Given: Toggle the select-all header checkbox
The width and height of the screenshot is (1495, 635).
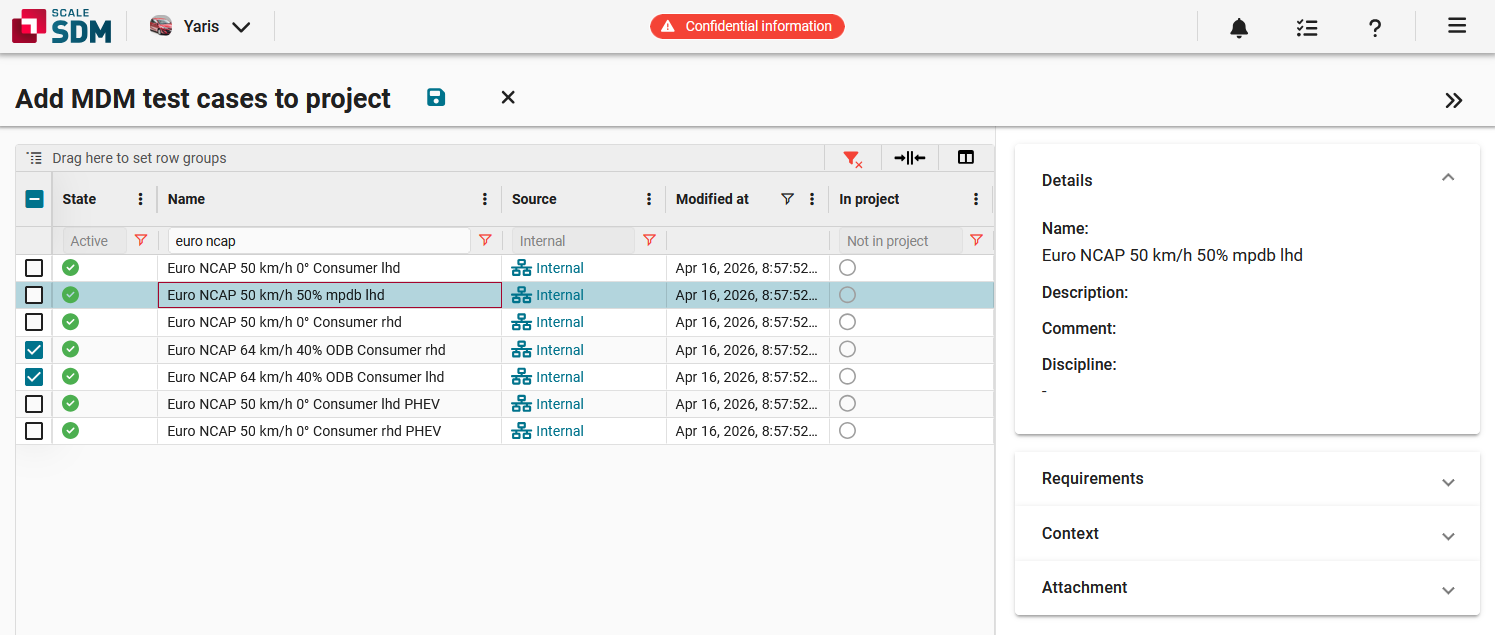Looking at the screenshot, I should [x=34, y=199].
